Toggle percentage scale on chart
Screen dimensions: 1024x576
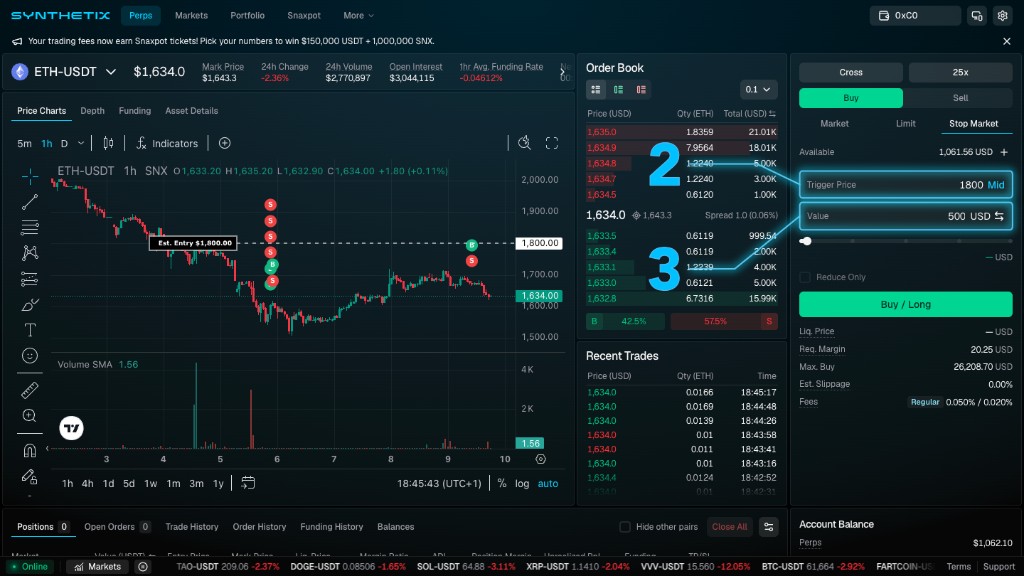point(502,483)
